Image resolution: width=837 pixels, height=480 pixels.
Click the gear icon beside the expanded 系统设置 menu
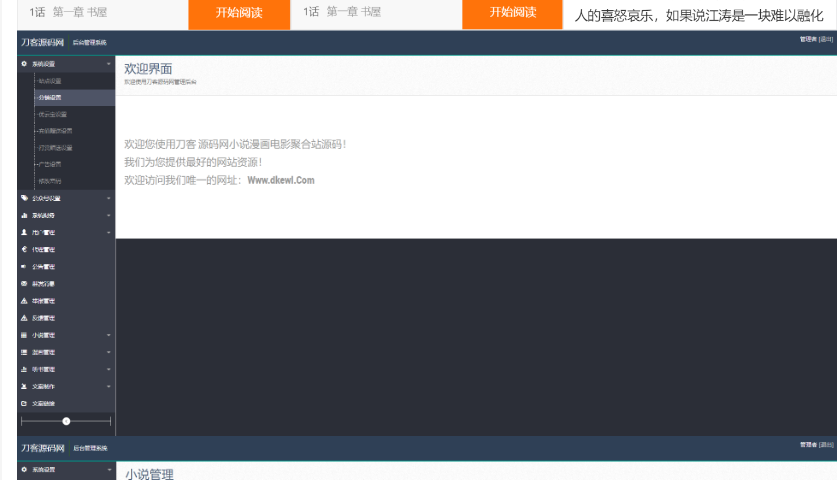click(x=24, y=63)
